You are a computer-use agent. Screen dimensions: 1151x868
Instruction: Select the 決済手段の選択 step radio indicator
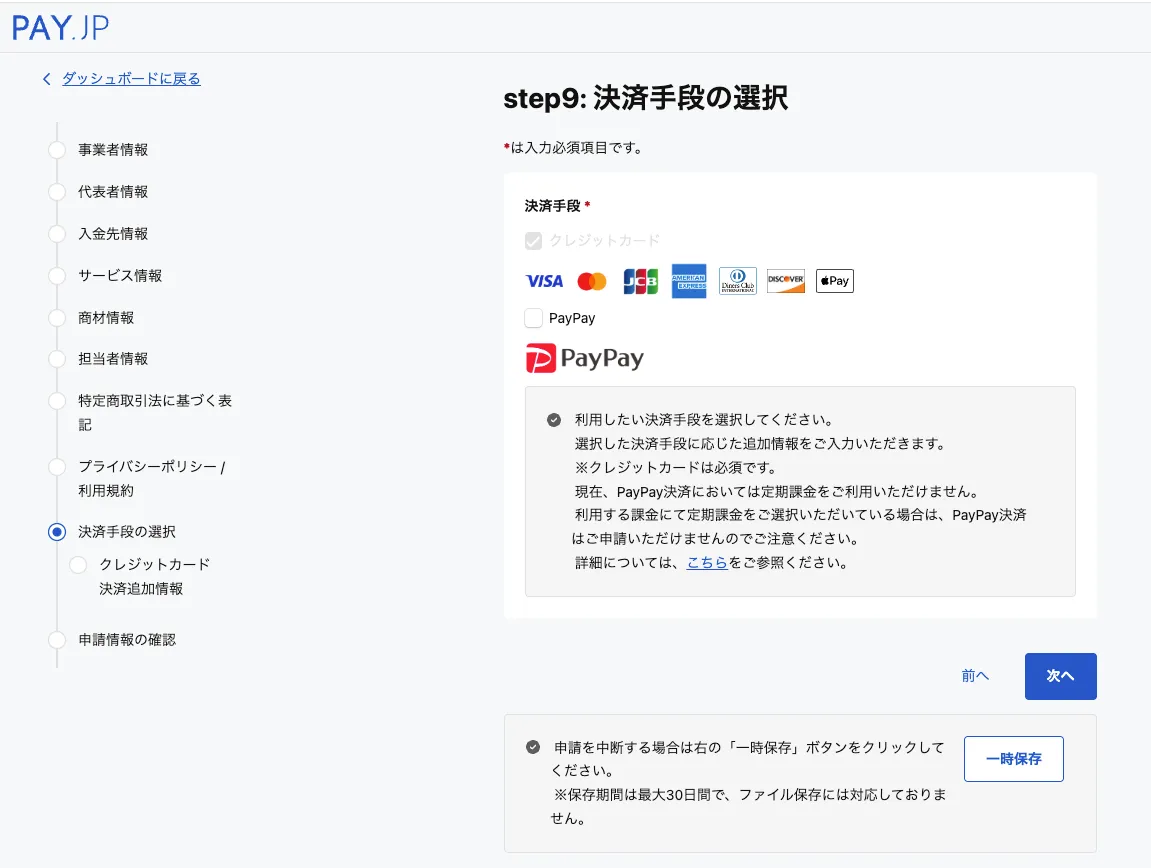(57, 532)
